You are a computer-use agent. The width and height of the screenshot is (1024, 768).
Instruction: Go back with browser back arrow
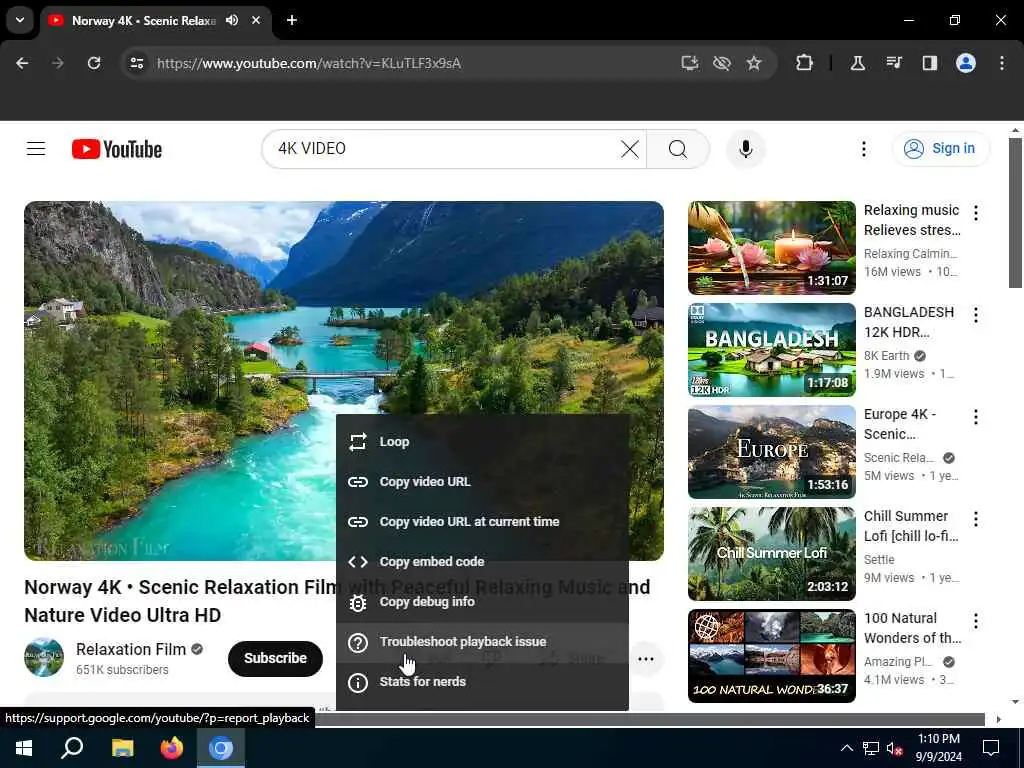tap(22, 63)
